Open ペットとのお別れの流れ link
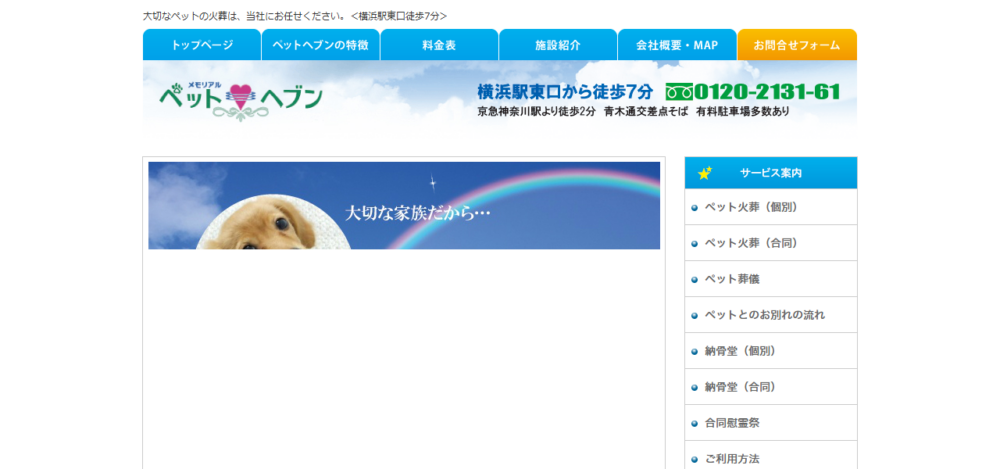This screenshot has width=1000, height=469. (x=771, y=315)
